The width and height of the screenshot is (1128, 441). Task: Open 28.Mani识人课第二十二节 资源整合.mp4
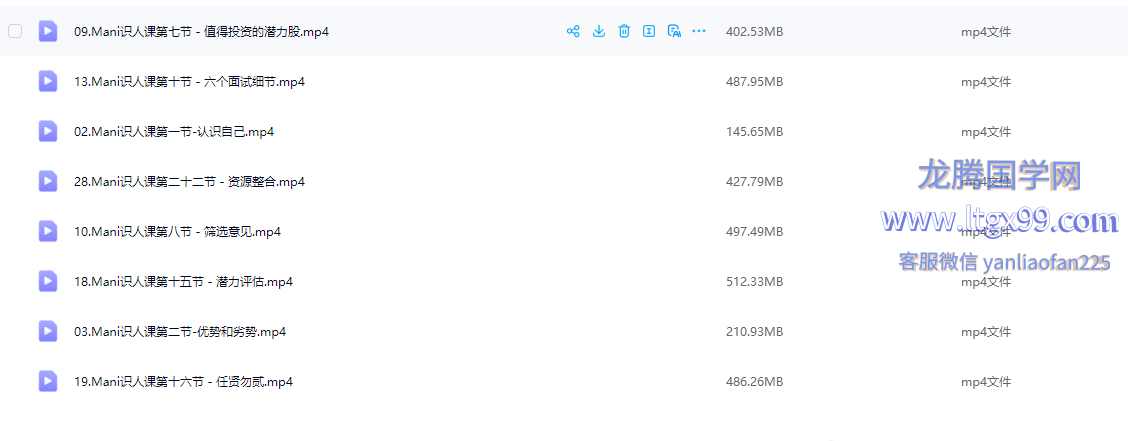click(x=189, y=182)
